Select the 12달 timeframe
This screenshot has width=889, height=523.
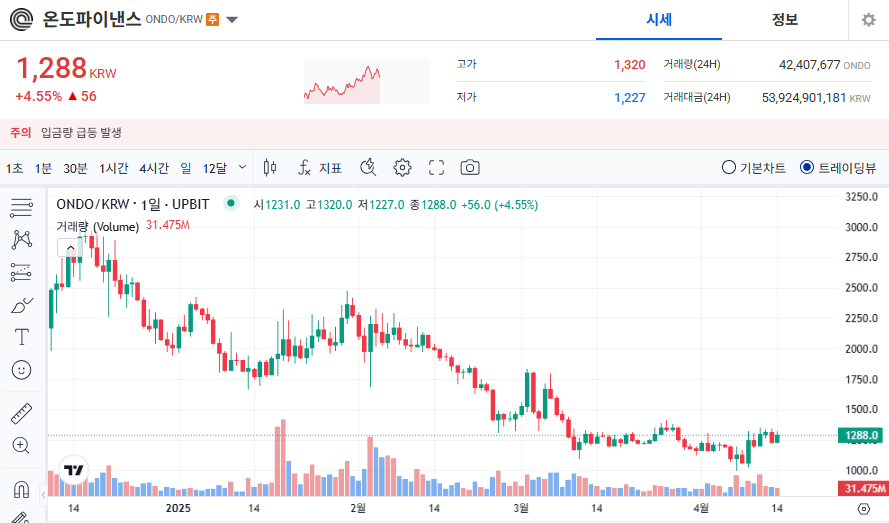(x=215, y=168)
